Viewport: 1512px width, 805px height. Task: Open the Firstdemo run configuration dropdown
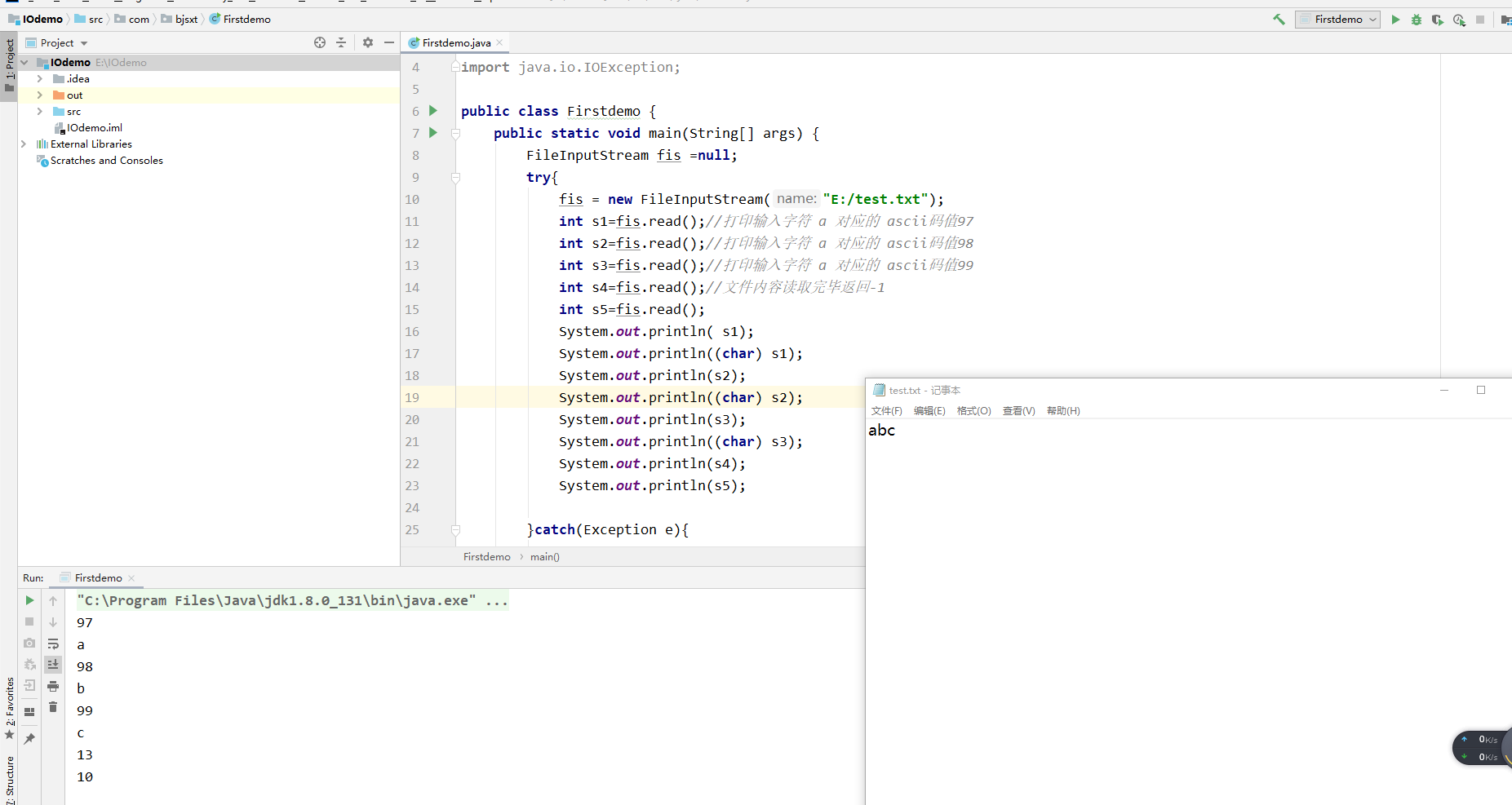tap(1337, 20)
